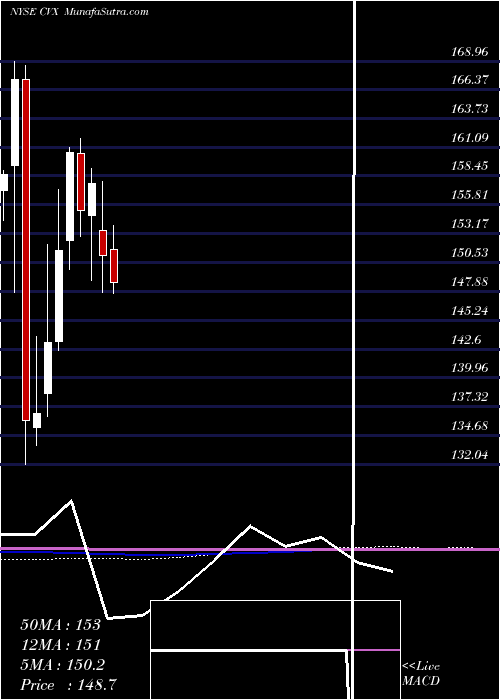Screen dimensions: 500x700
Task: Select the 166.37 price level label
Action: tap(470, 80)
